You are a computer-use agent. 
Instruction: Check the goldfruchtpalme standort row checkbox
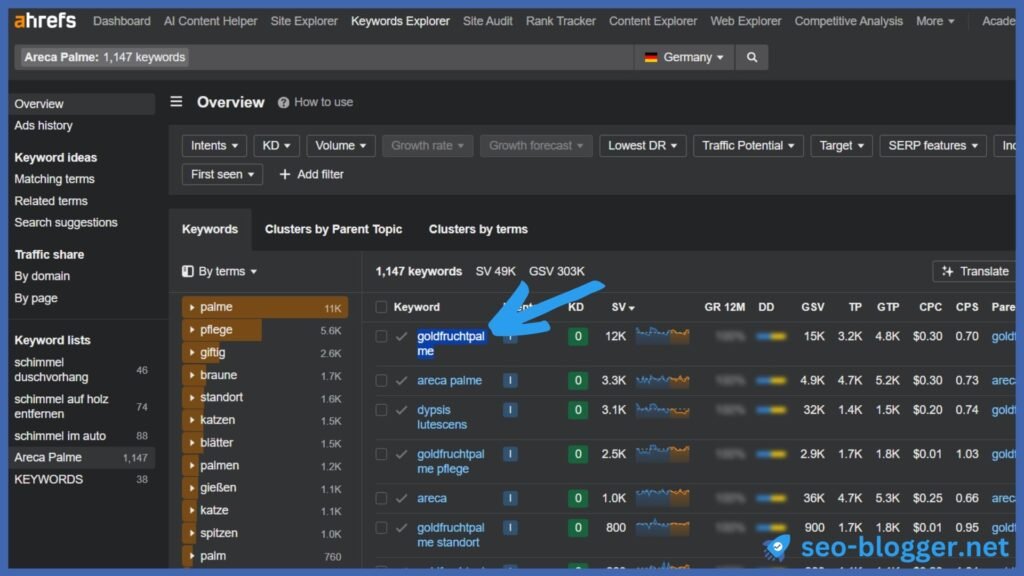pyautogui.click(x=381, y=528)
